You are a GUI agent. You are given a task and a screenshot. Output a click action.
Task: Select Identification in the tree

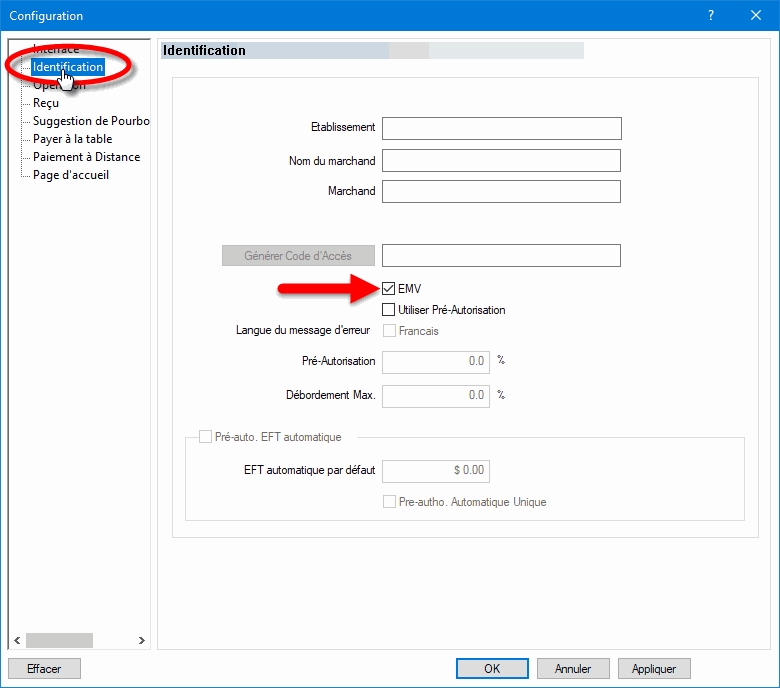tap(68, 67)
